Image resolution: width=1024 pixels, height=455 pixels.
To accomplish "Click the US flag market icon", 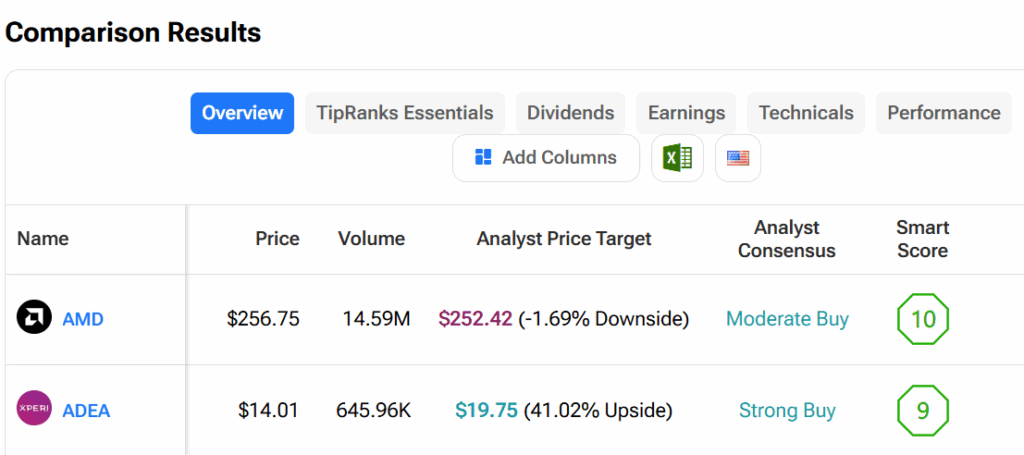I will (x=738, y=158).
